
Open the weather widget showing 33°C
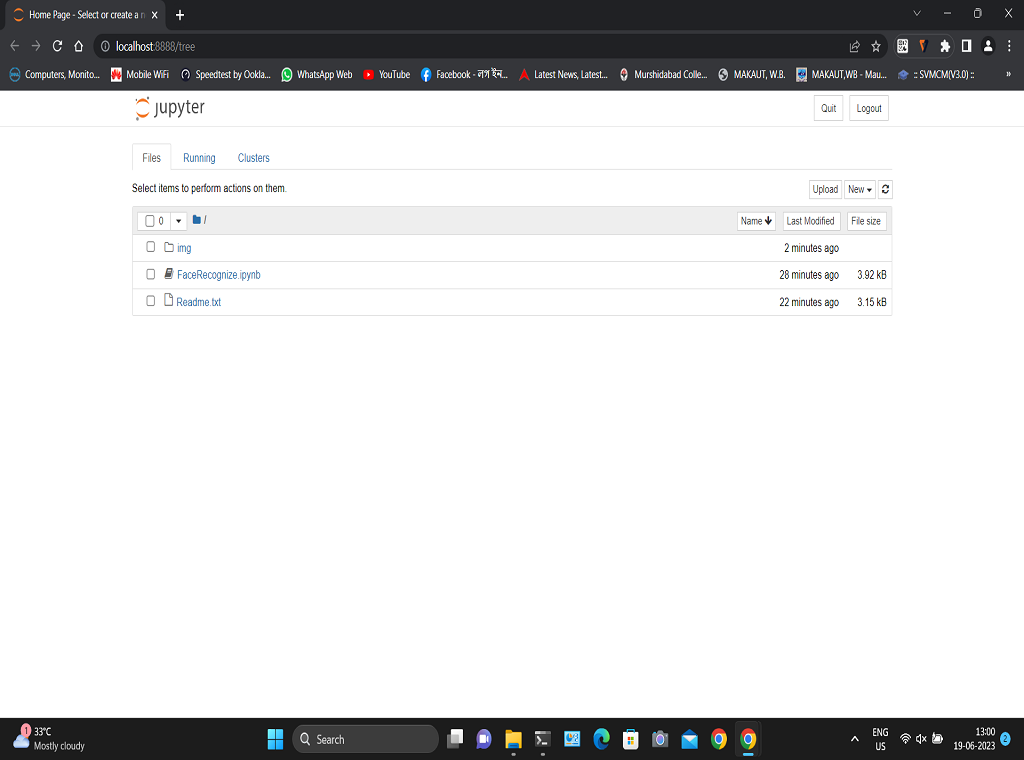(50, 738)
